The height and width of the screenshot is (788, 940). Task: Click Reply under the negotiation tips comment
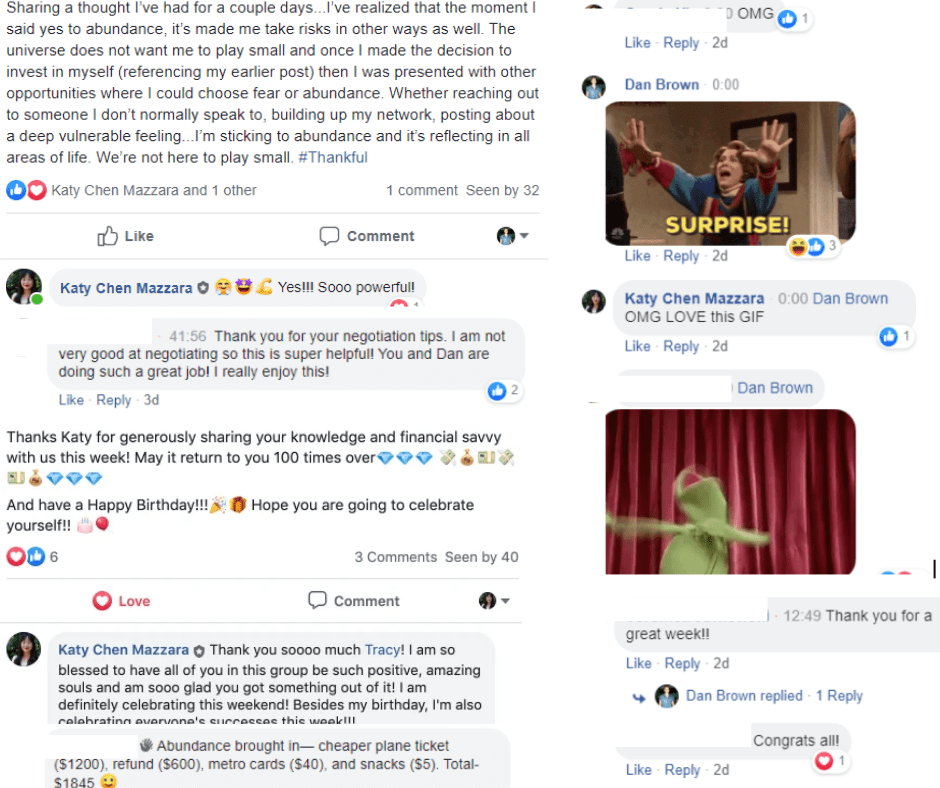113,400
